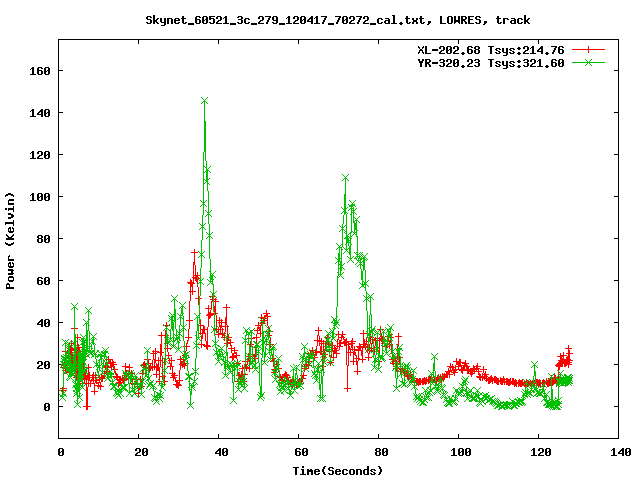
Task: Click y-axis tick label 20
Action: (x=43, y=365)
